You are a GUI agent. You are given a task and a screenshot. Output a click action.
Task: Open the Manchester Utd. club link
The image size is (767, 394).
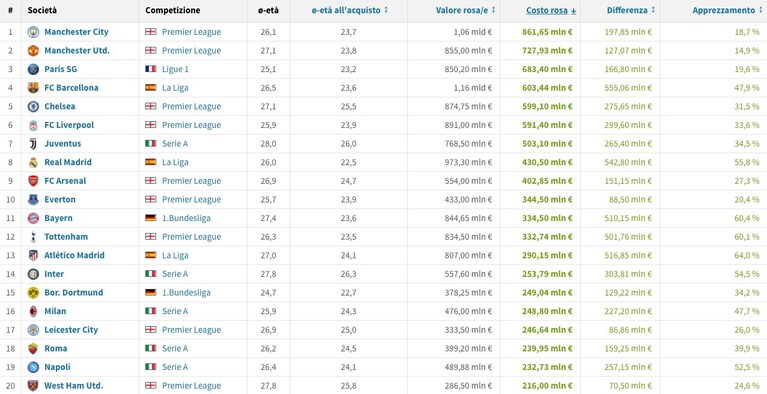77,50
